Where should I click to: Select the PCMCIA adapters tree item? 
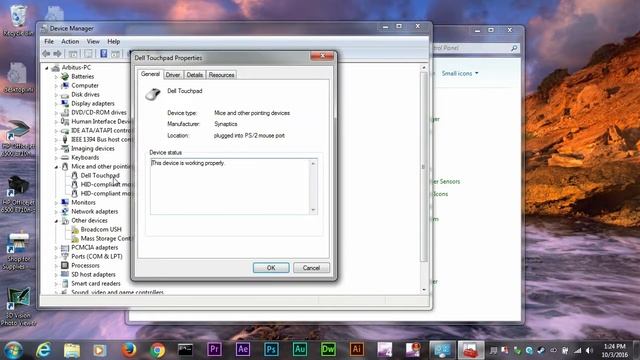pyautogui.click(x=94, y=247)
